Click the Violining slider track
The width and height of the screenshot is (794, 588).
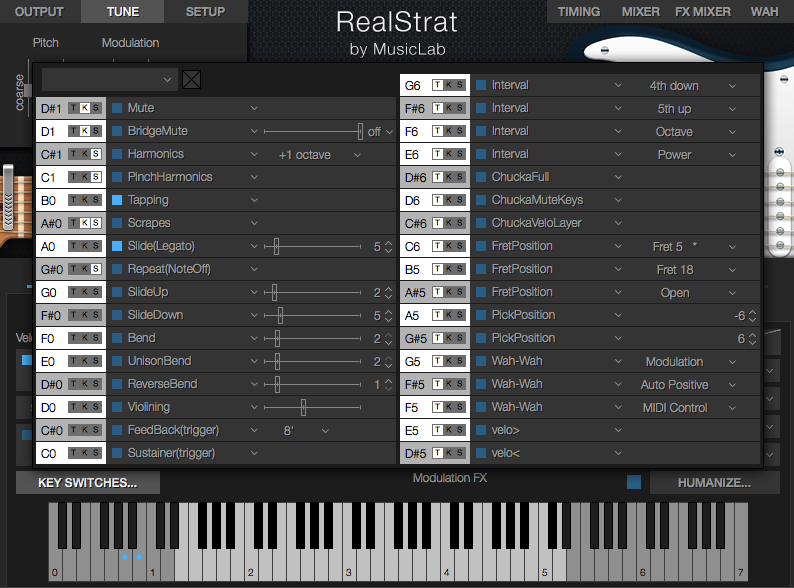pyautogui.click(x=312, y=407)
